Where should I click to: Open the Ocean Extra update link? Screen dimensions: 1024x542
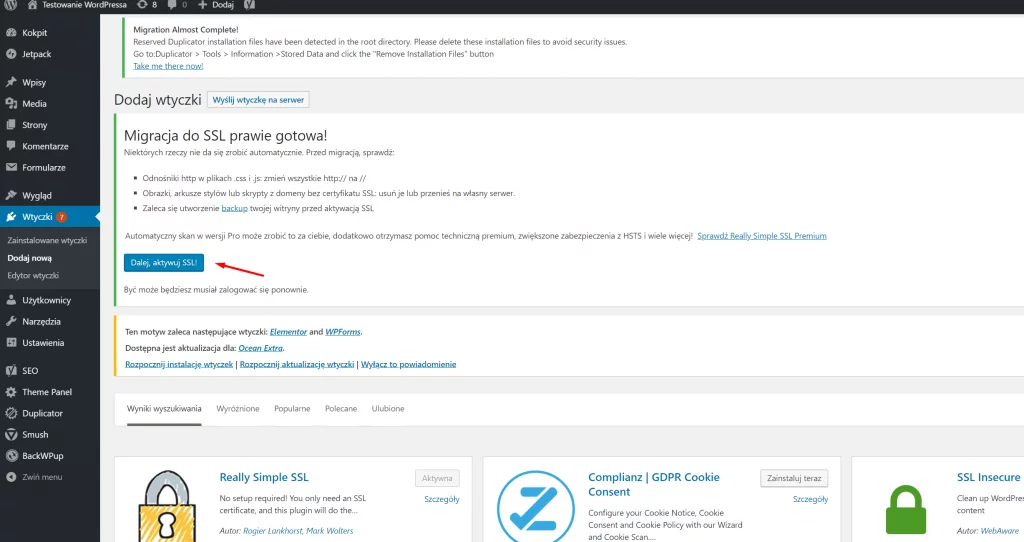click(261, 348)
